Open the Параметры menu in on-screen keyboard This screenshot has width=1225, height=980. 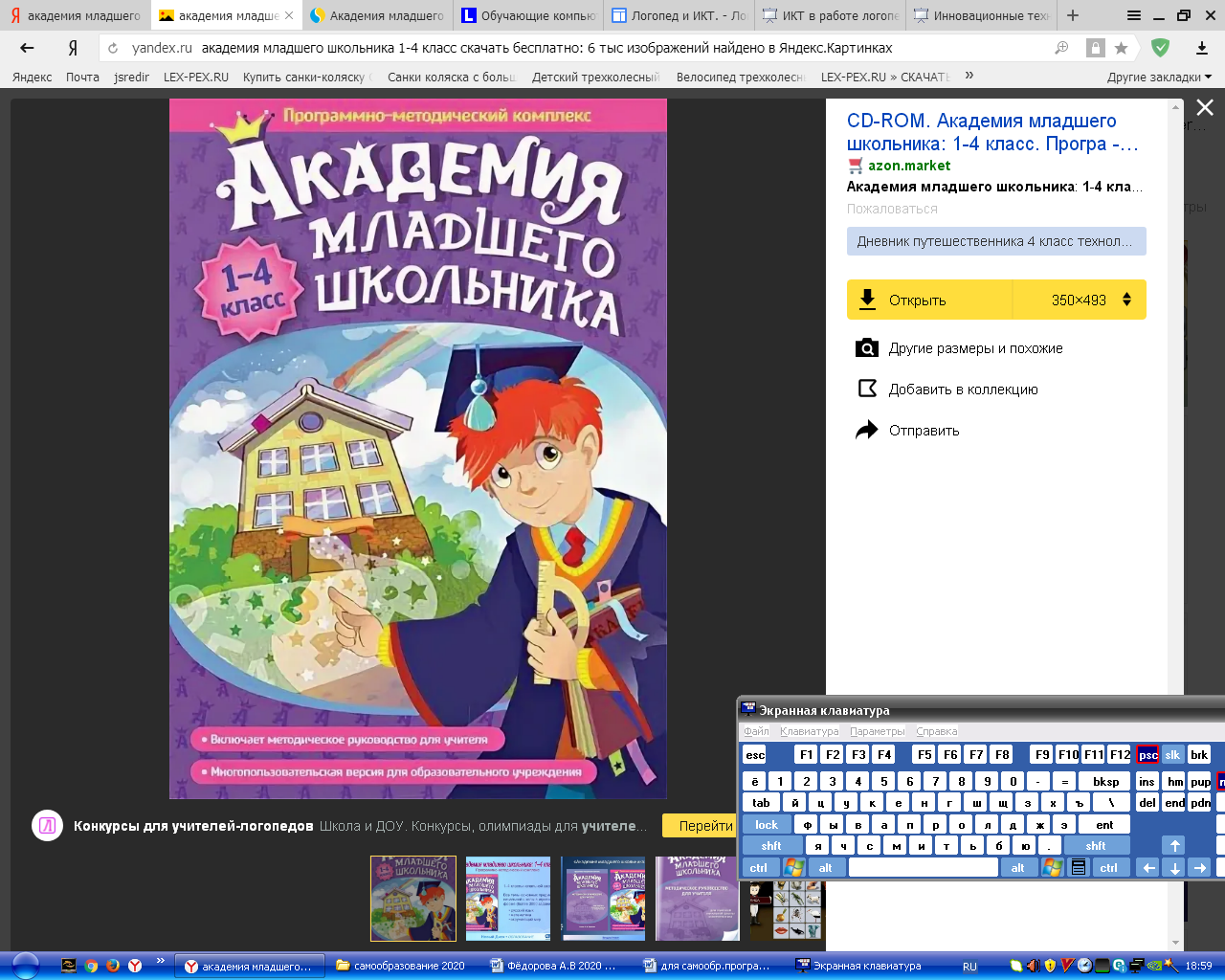[x=877, y=731]
